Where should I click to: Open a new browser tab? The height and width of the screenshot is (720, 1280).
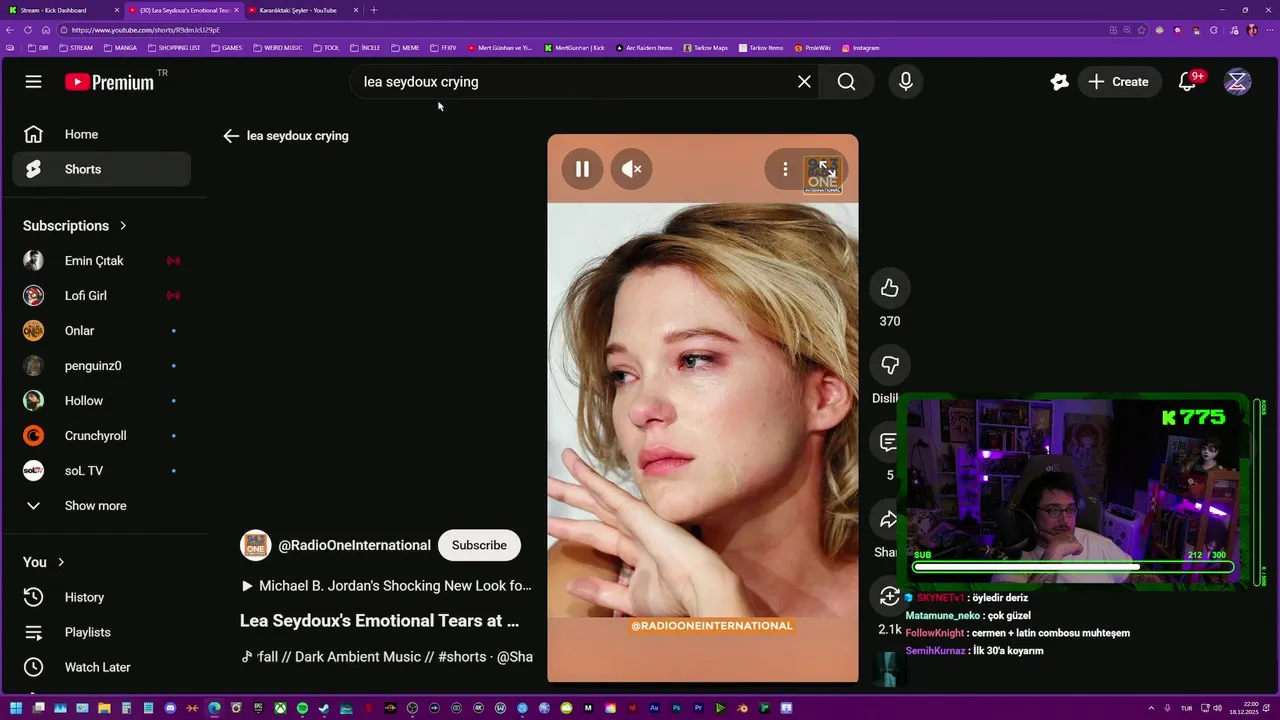374,10
